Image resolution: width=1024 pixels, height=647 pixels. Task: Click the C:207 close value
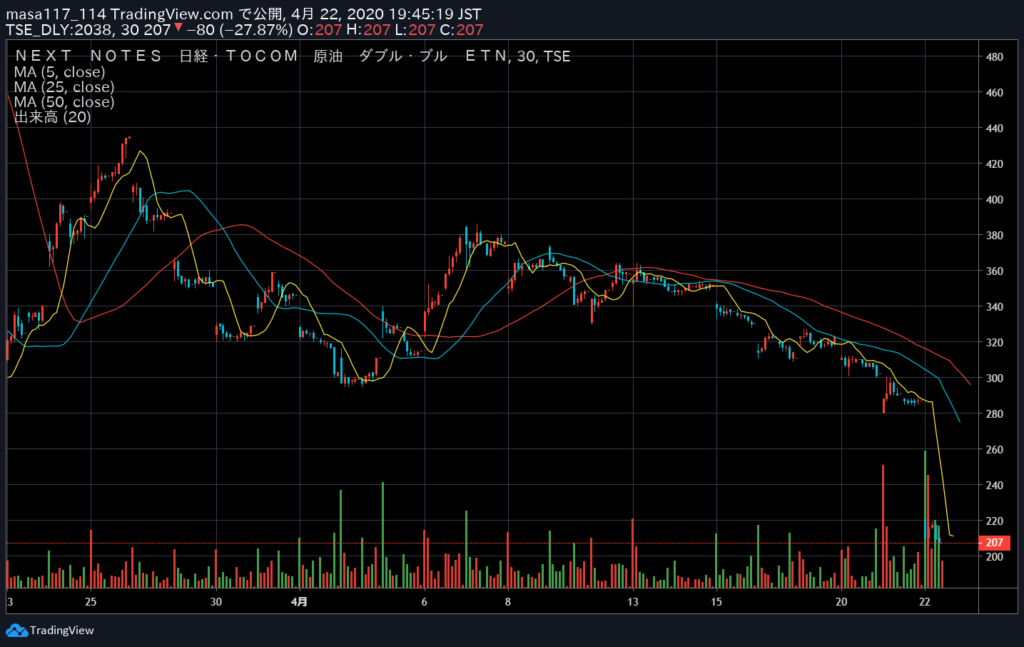462,30
